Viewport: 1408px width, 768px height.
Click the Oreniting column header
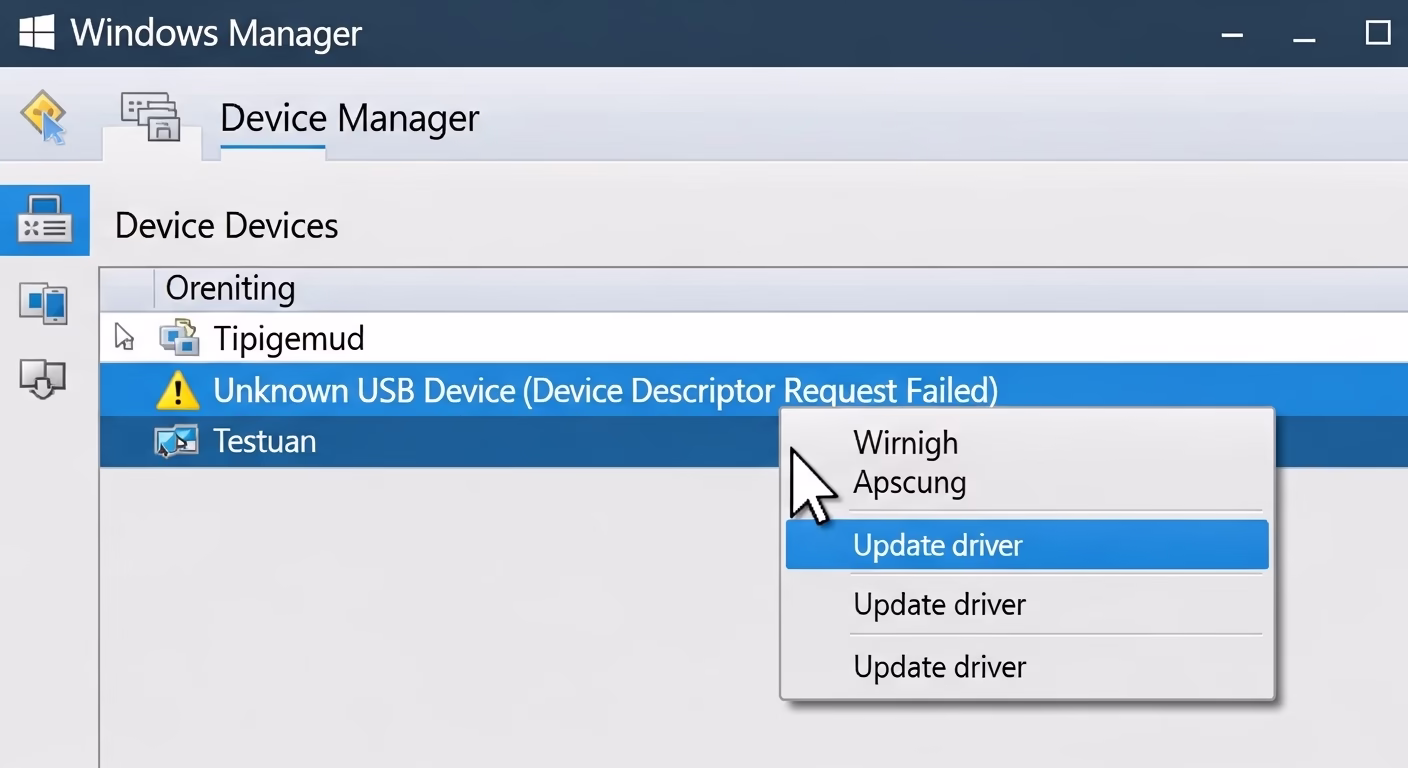(230, 288)
